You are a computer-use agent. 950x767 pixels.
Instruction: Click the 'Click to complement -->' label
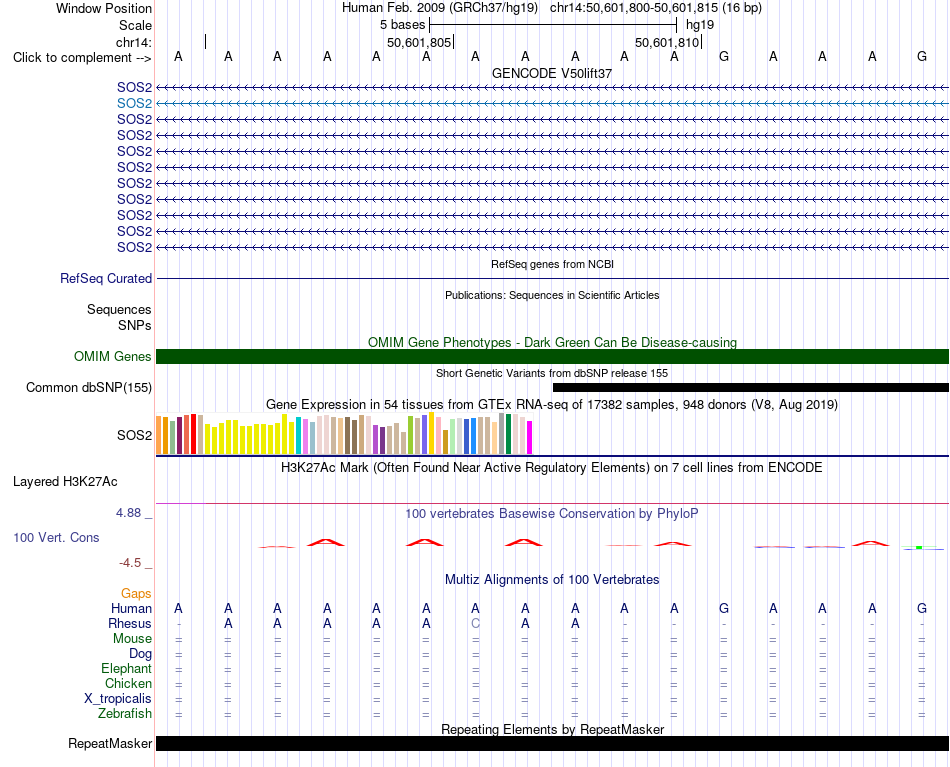(82, 58)
